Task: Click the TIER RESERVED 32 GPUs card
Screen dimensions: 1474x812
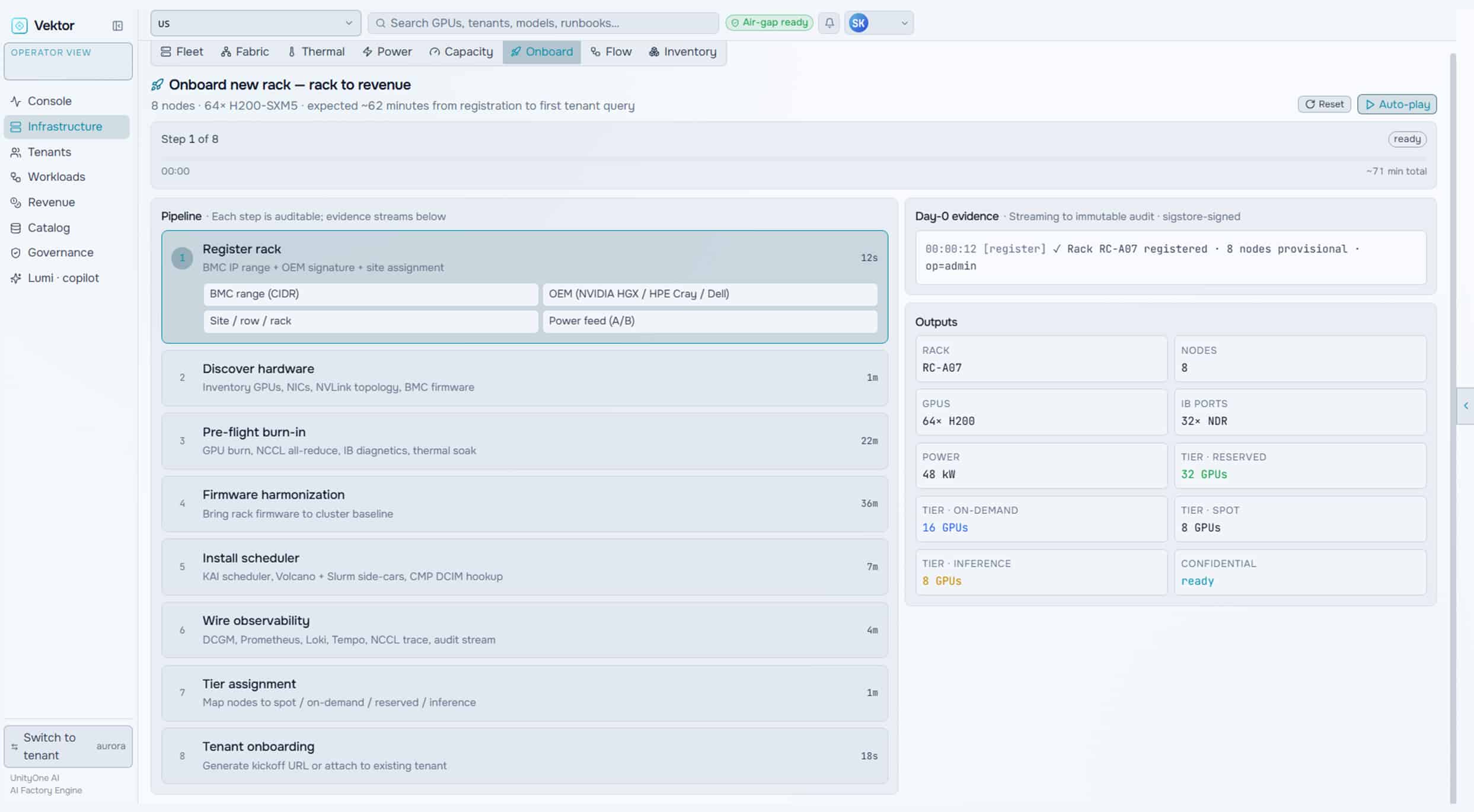Action: pyautogui.click(x=1300, y=466)
